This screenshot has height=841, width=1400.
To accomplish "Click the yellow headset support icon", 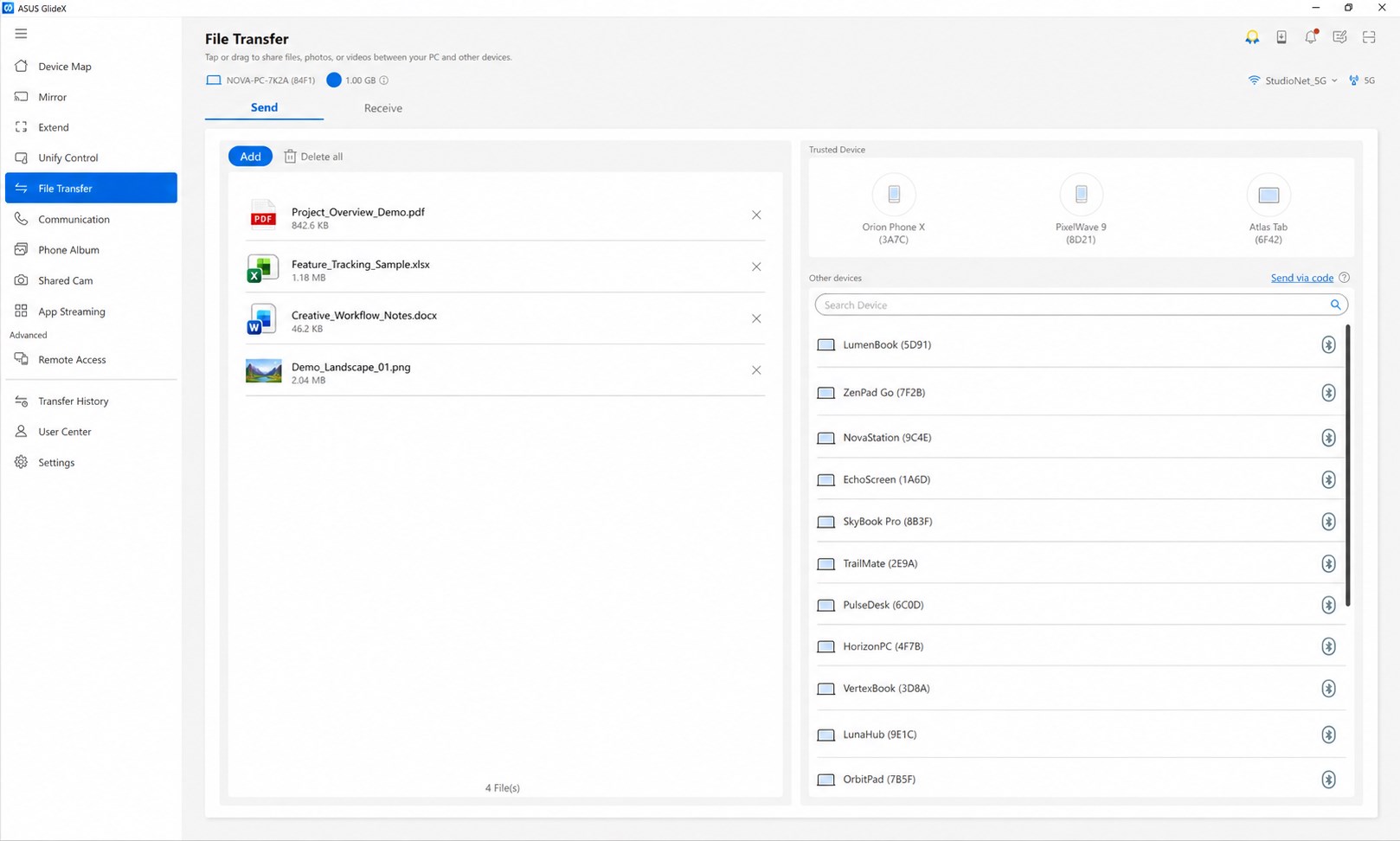I will (1252, 36).
